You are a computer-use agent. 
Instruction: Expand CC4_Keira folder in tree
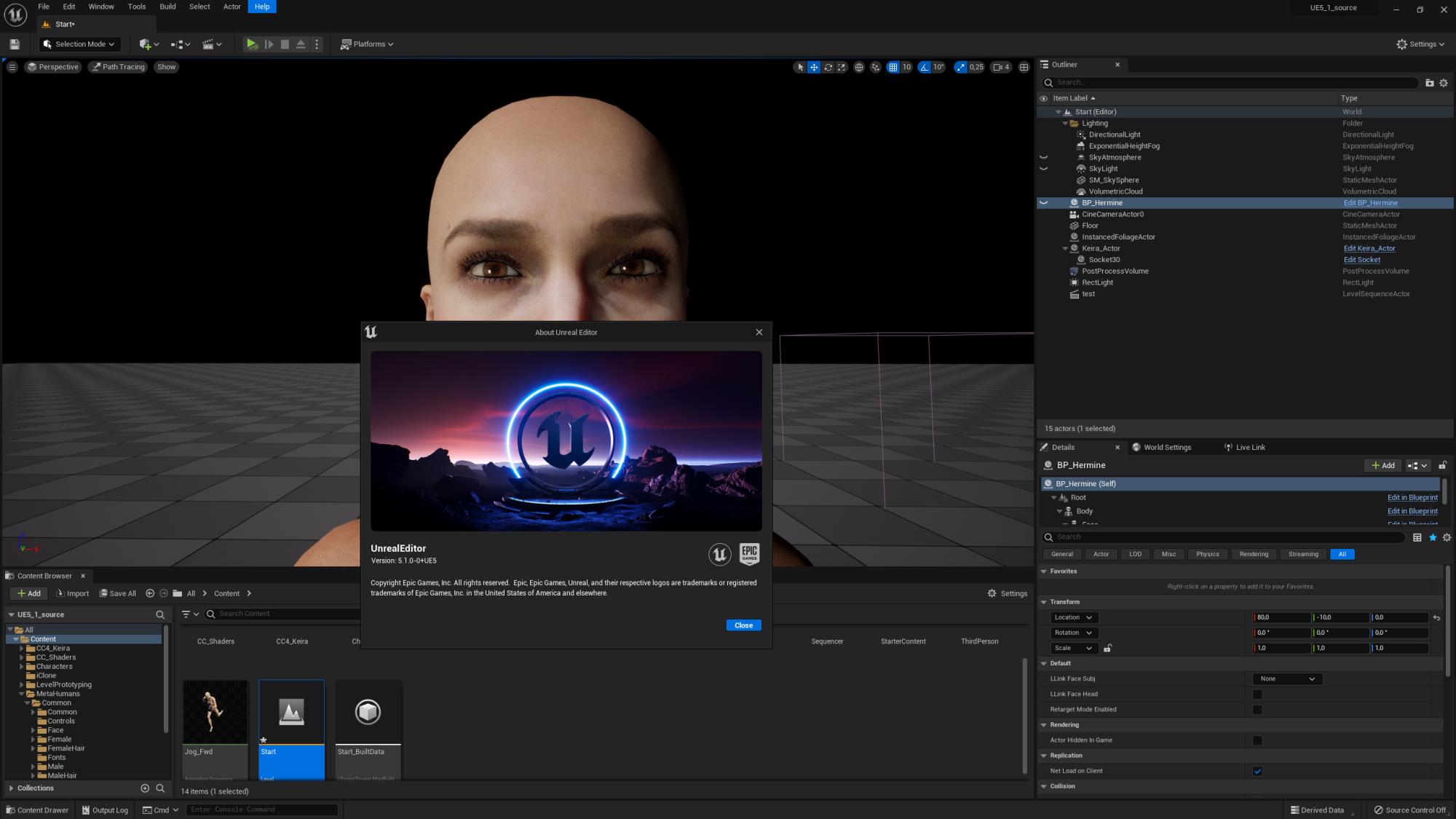tap(22, 648)
